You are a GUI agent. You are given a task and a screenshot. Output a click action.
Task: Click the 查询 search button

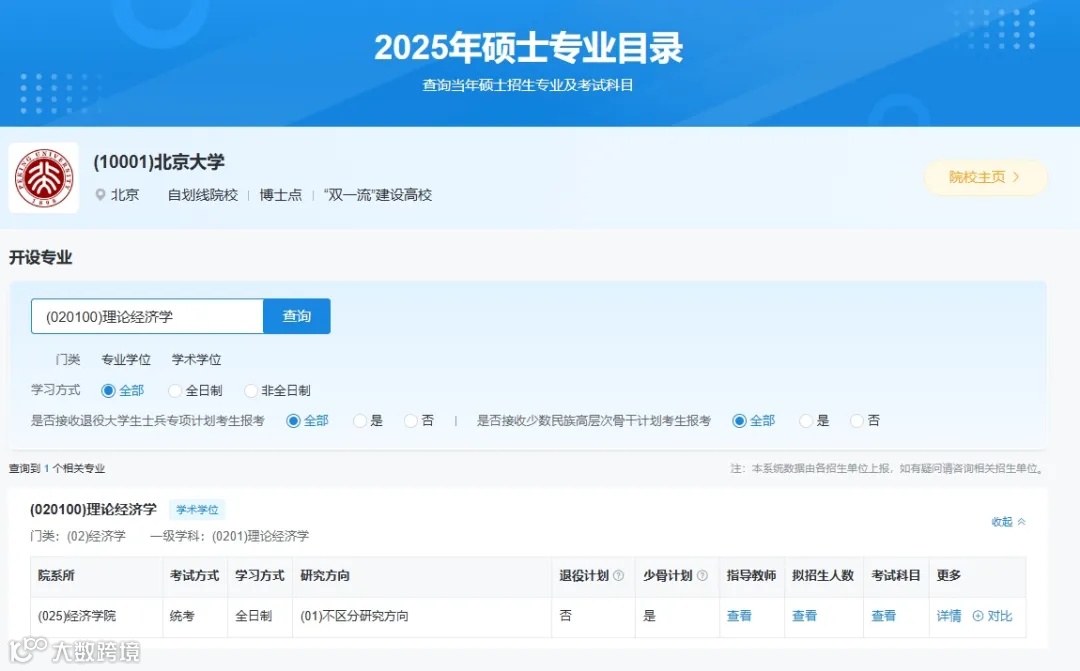(x=297, y=316)
